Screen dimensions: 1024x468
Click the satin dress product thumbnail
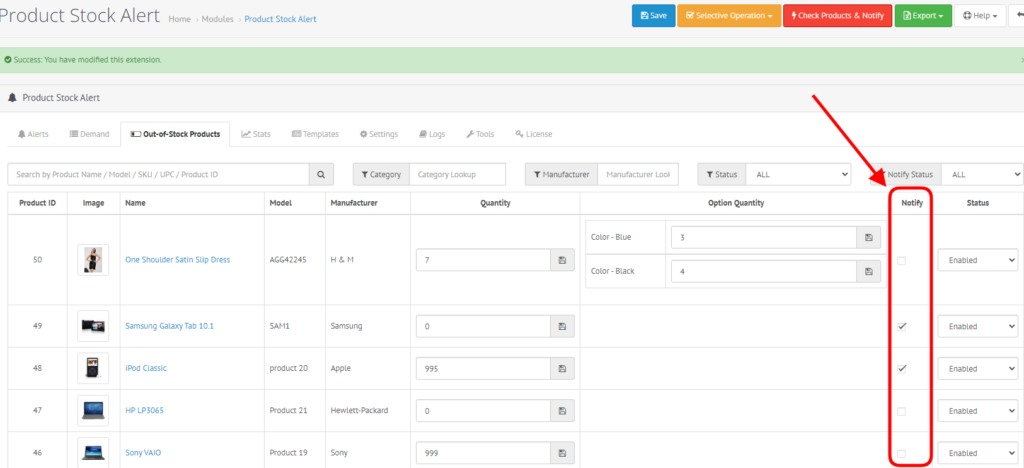tap(93, 260)
